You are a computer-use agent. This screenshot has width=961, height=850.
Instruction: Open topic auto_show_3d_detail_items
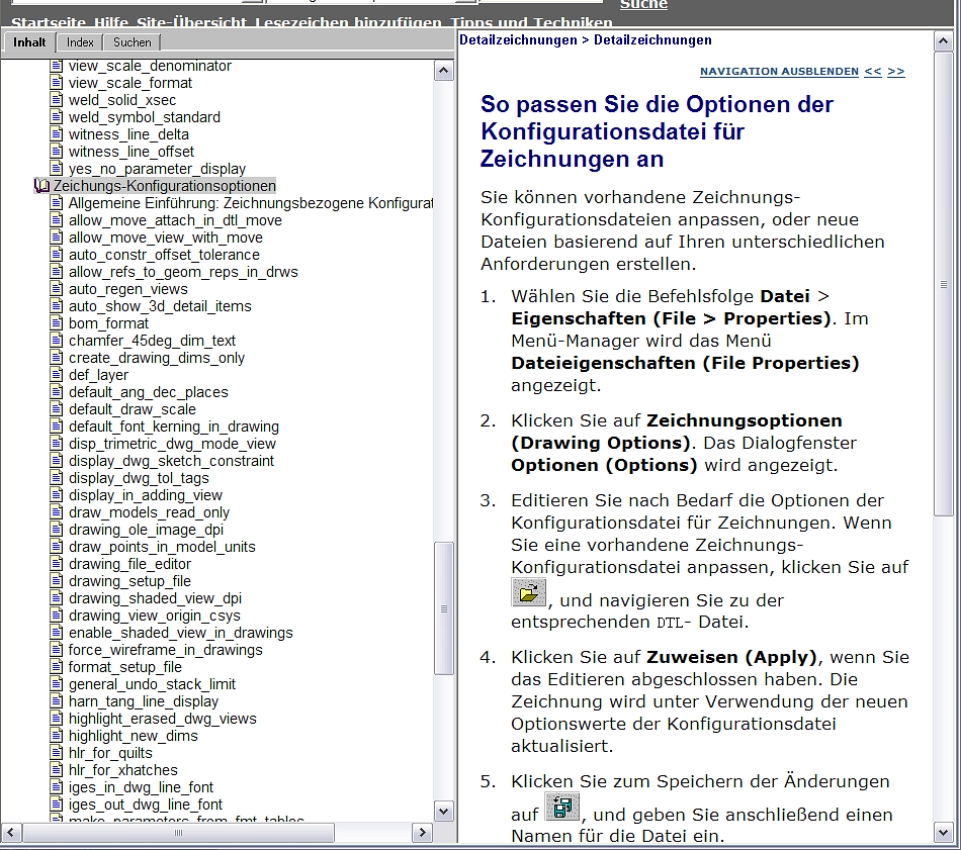[x=160, y=306]
